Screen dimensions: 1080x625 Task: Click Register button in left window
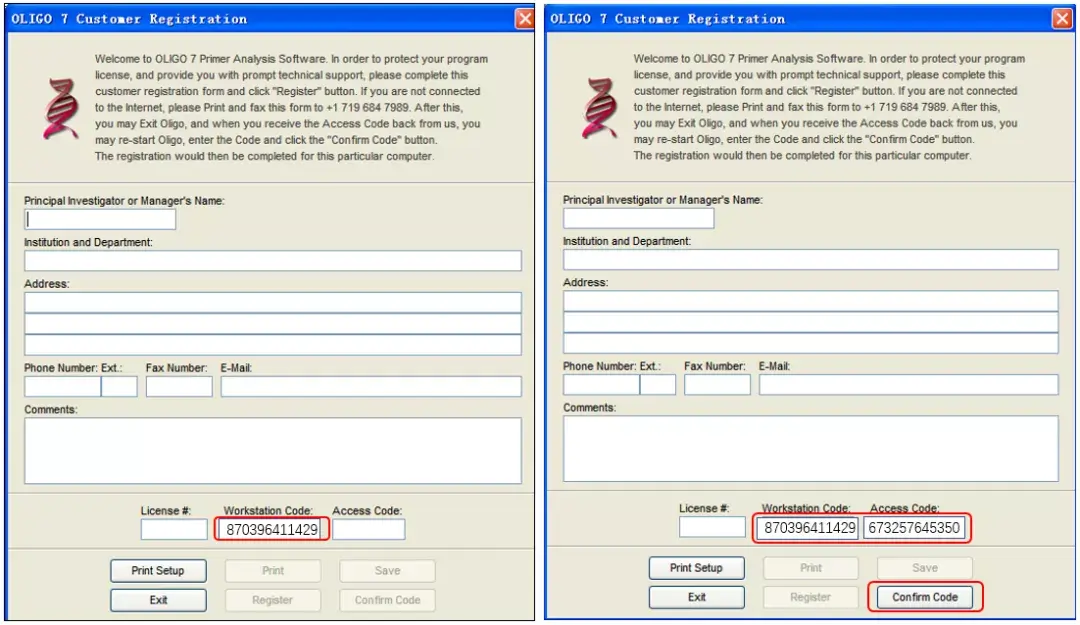point(273,600)
